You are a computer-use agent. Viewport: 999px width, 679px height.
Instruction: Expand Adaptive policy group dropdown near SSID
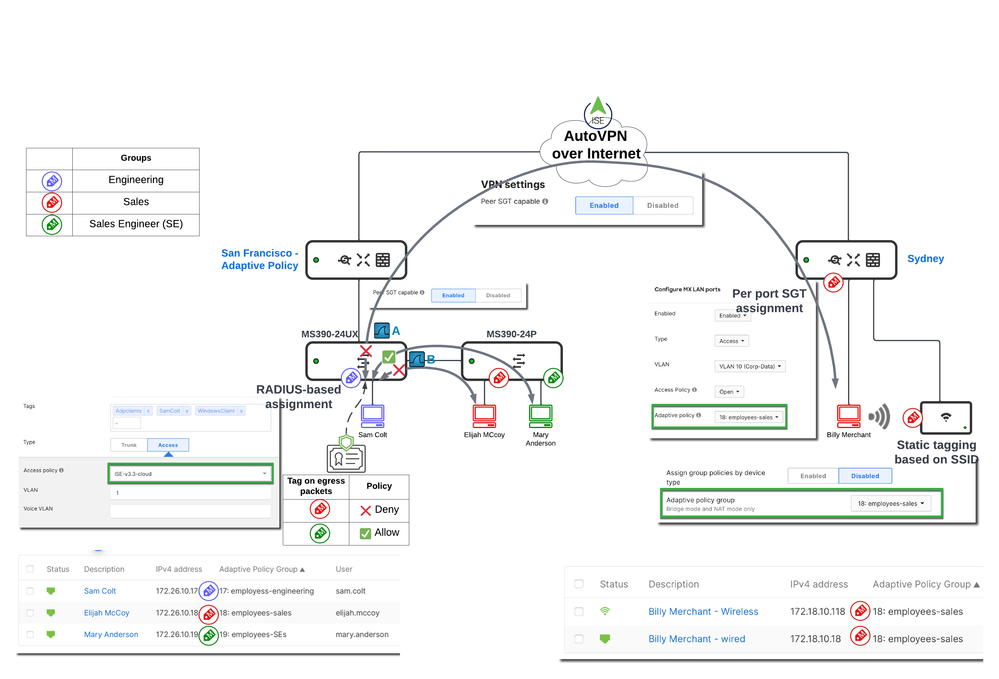(x=890, y=504)
